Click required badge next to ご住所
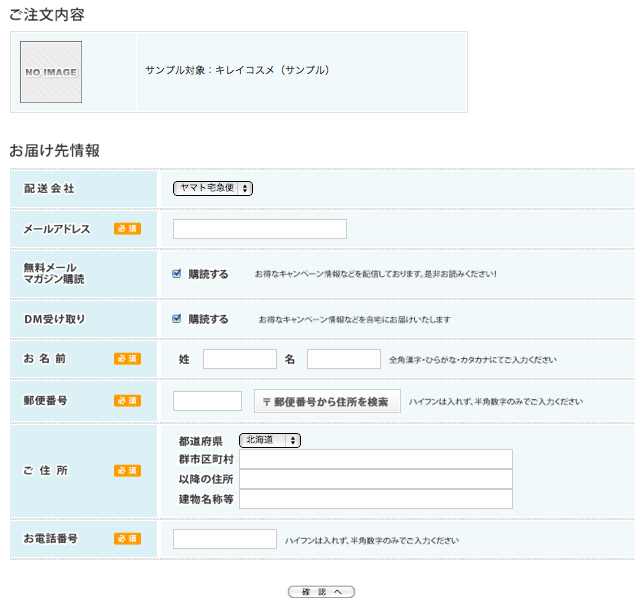Image resolution: width=643 pixels, height=613 pixels. [127, 470]
